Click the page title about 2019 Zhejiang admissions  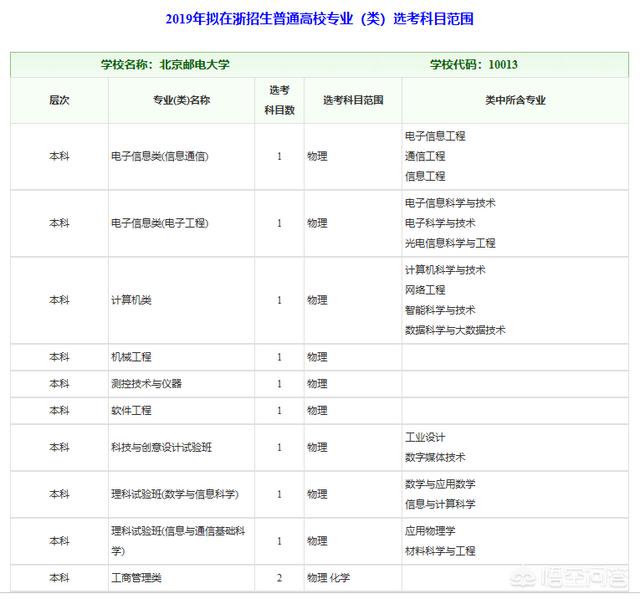click(x=318, y=19)
